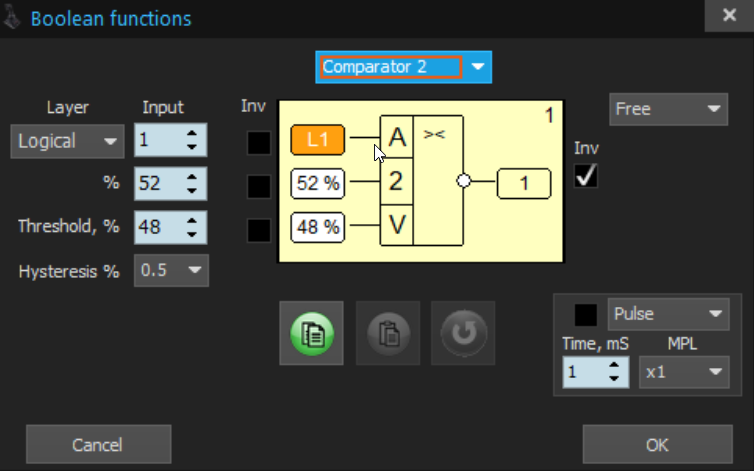The width and height of the screenshot is (754, 471).
Task: Click the 48 % block in diagram
Action: (x=317, y=227)
